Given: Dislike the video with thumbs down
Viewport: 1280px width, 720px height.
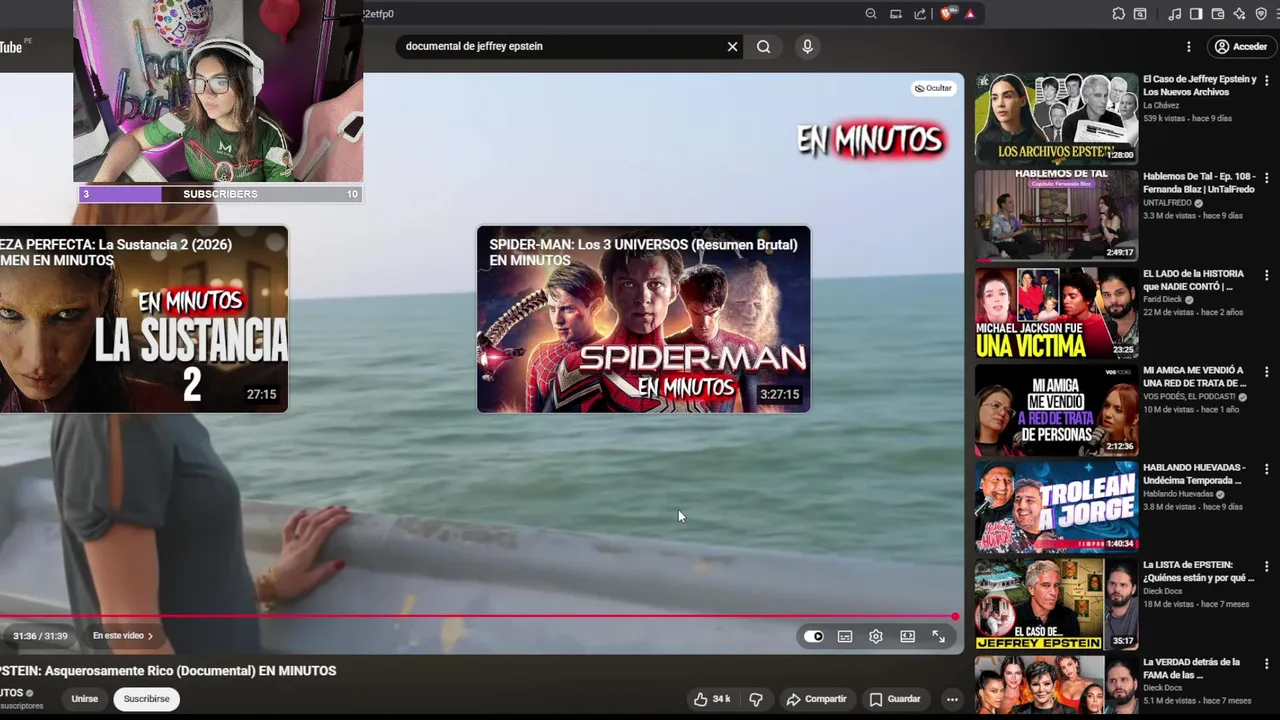Looking at the screenshot, I should coord(756,699).
